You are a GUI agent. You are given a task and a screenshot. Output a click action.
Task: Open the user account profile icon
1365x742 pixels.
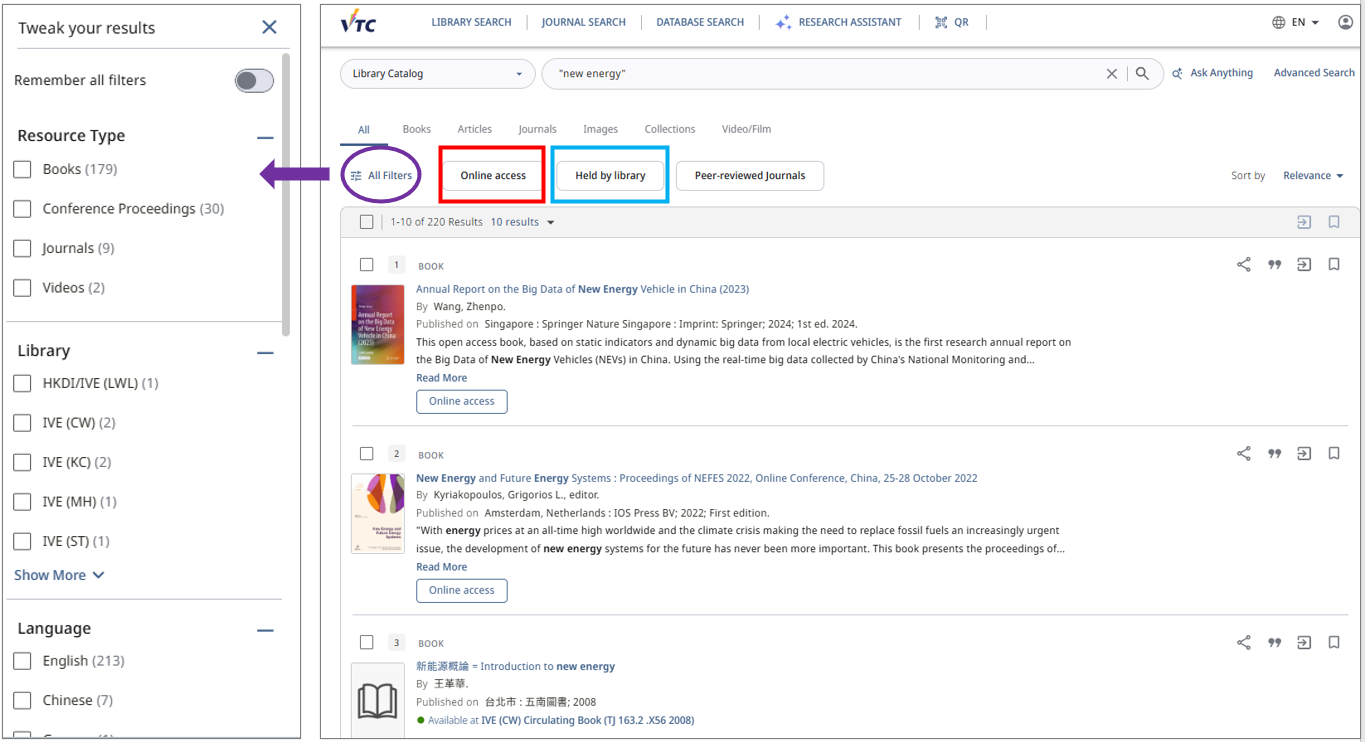1345,22
